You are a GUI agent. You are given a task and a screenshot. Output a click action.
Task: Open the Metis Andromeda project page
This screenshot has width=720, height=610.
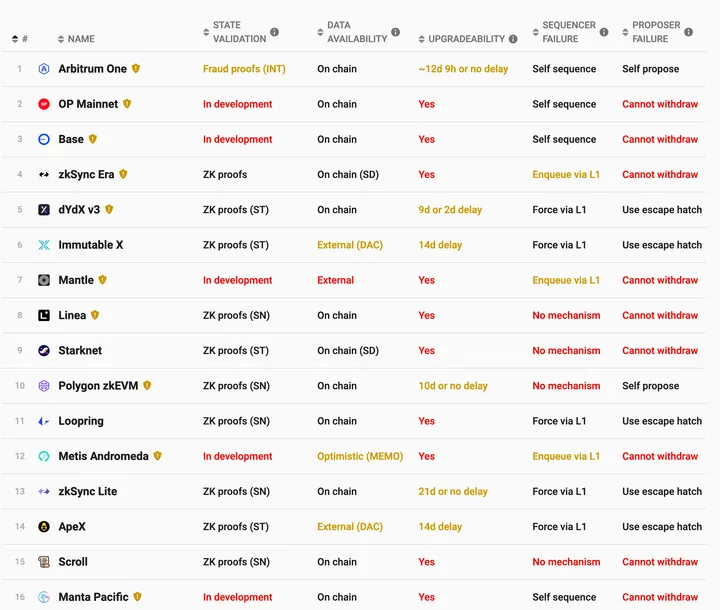(x=103, y=456)
